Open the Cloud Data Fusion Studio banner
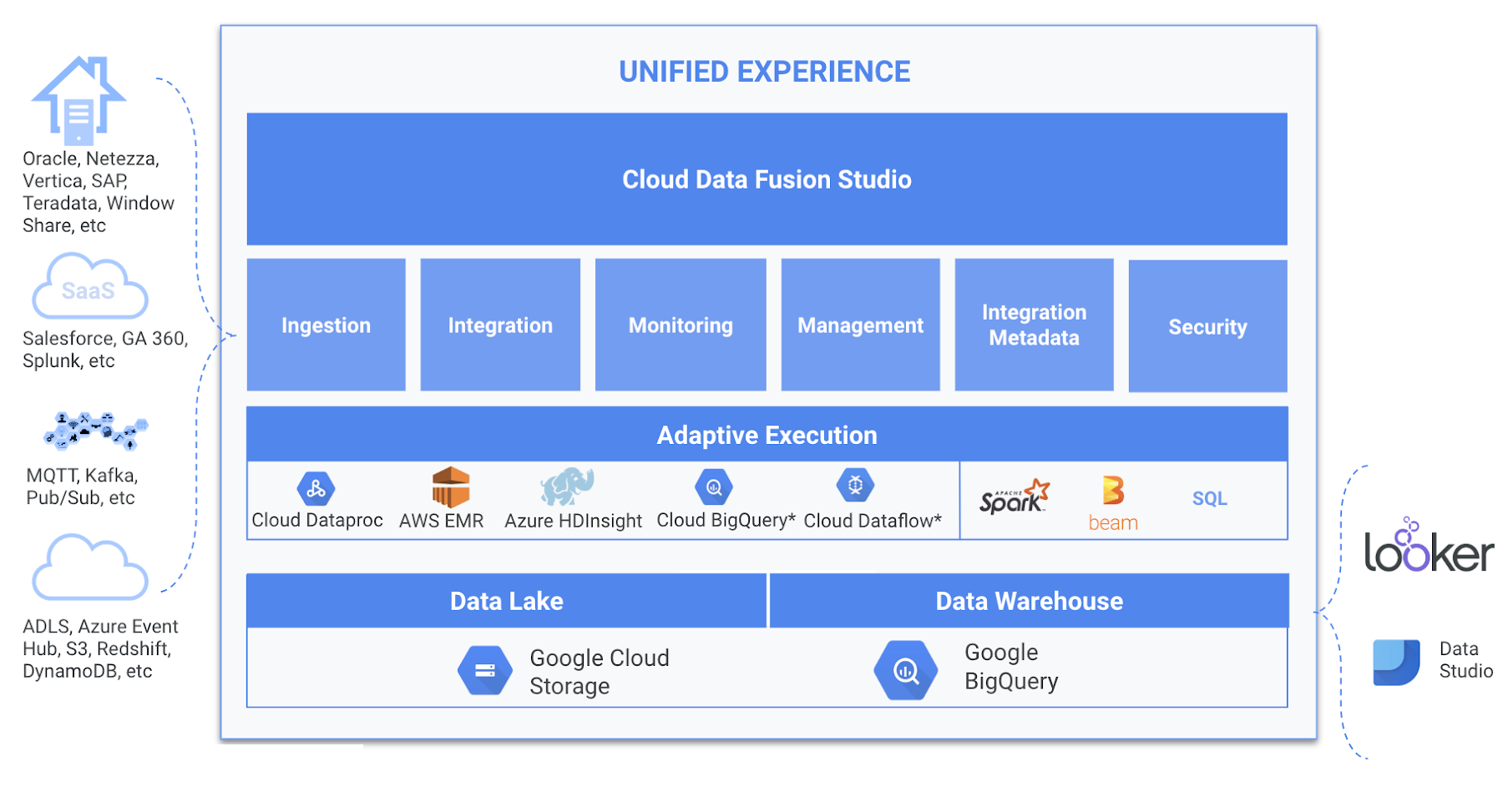 766,179
